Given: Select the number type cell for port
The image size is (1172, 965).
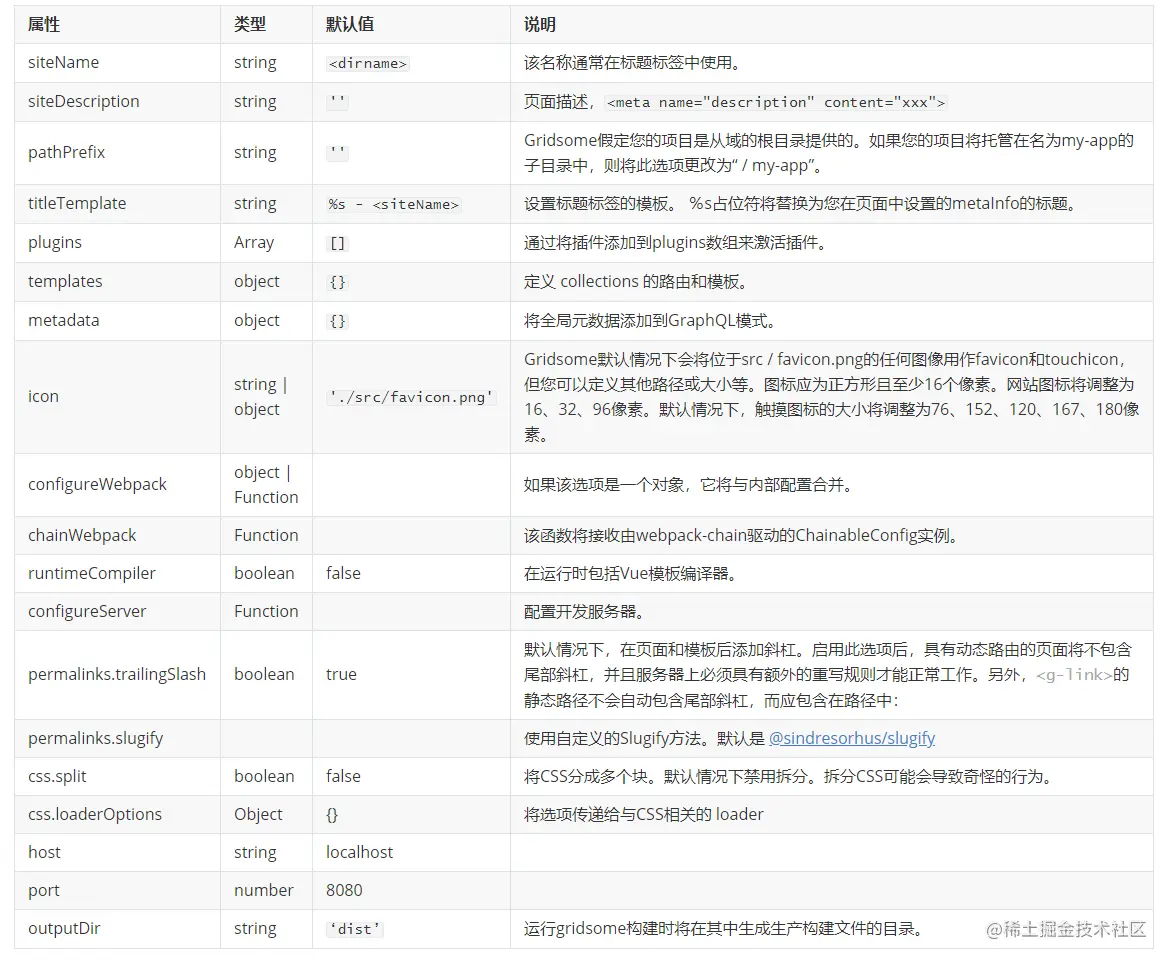Looking at the screenshot, I should click(x=264, y=891).
